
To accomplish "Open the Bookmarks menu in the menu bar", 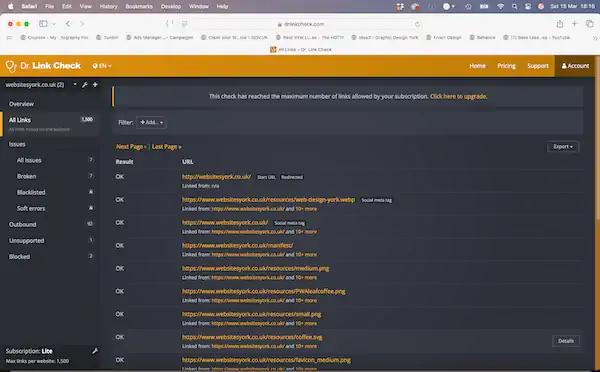I will (139, 6).
